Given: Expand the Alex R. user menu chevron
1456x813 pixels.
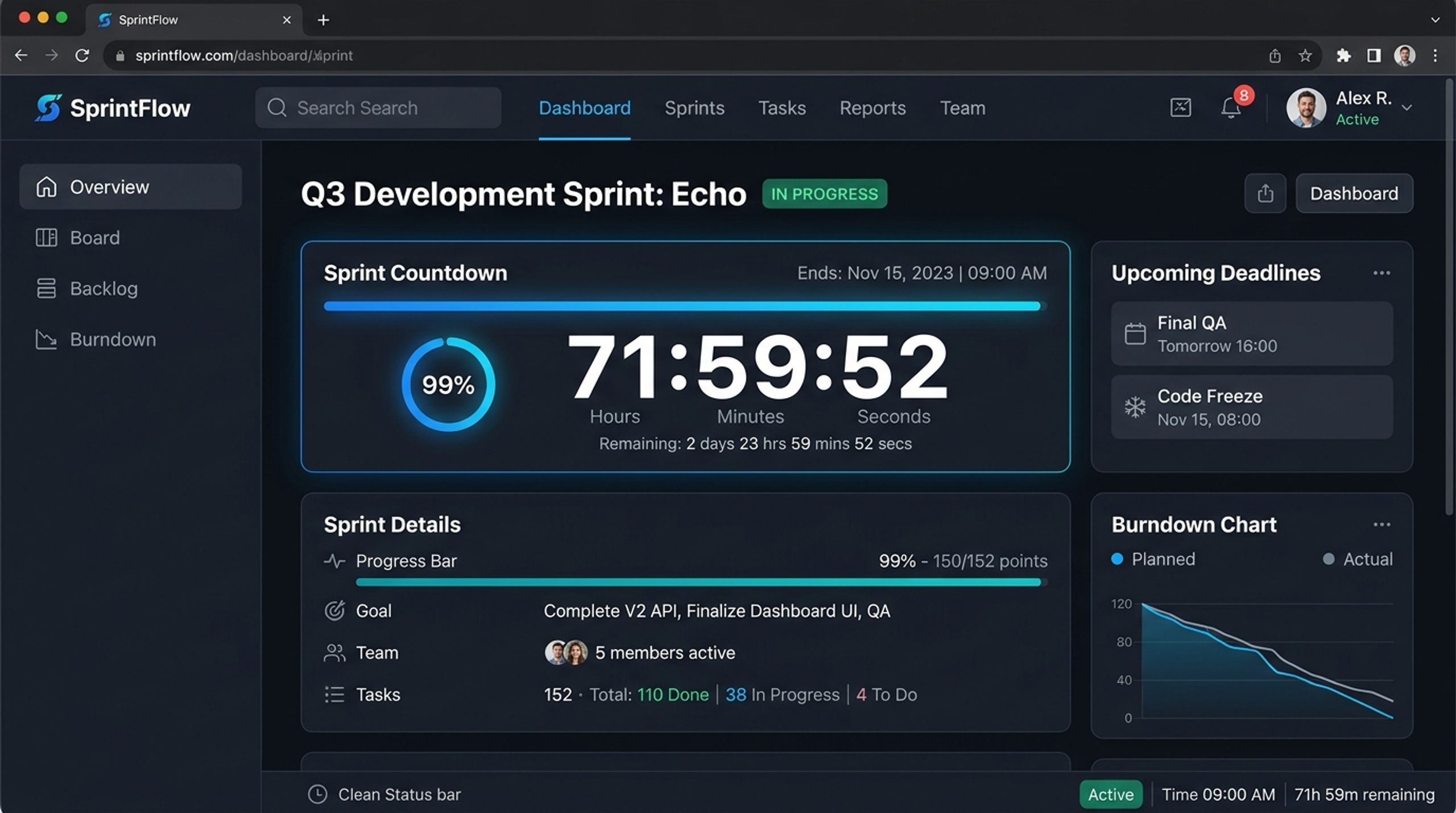Looking at the screenshot, I should click(1407, 108).
